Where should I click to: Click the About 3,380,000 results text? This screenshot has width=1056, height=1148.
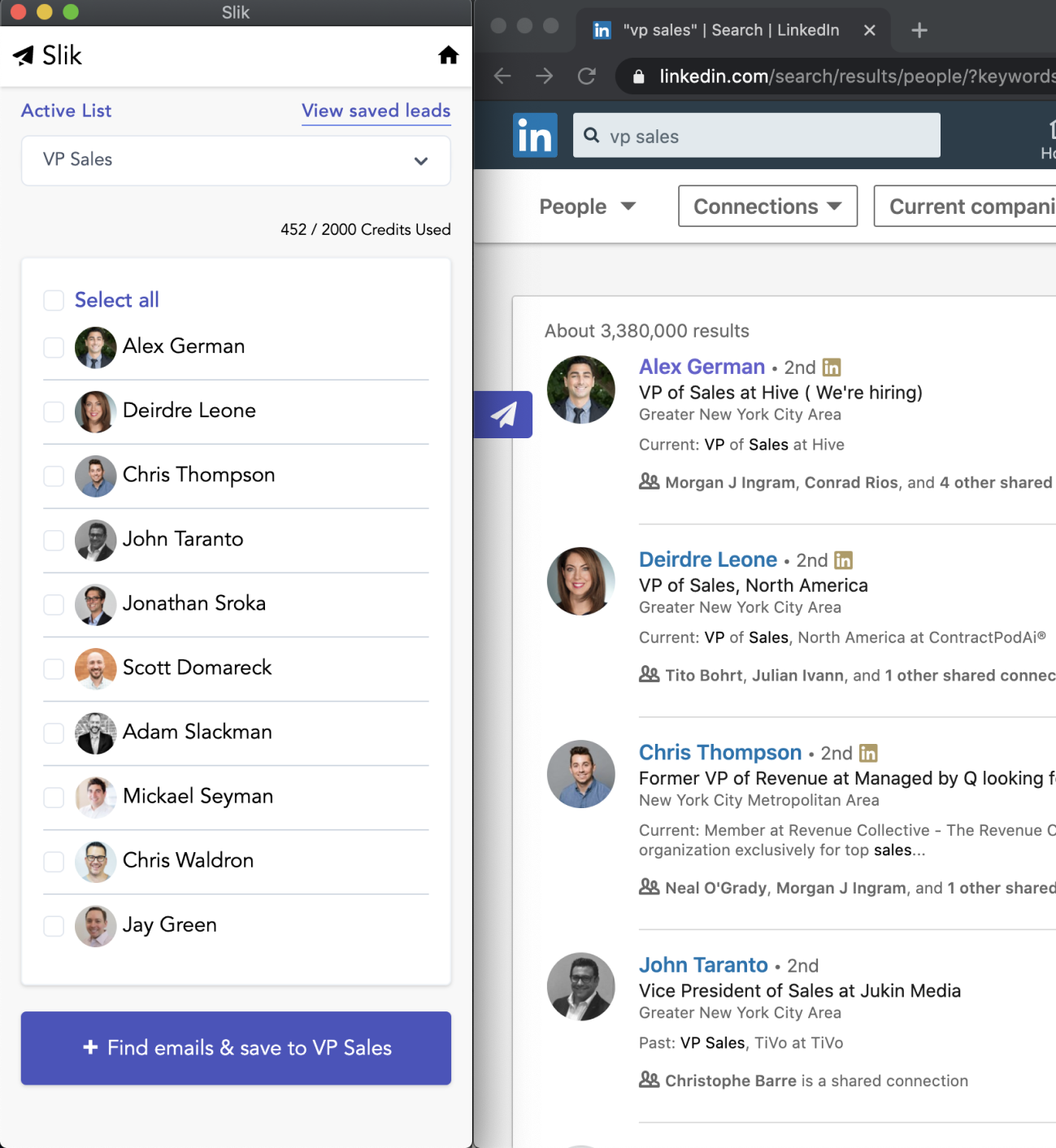click(x=647, y=331)
